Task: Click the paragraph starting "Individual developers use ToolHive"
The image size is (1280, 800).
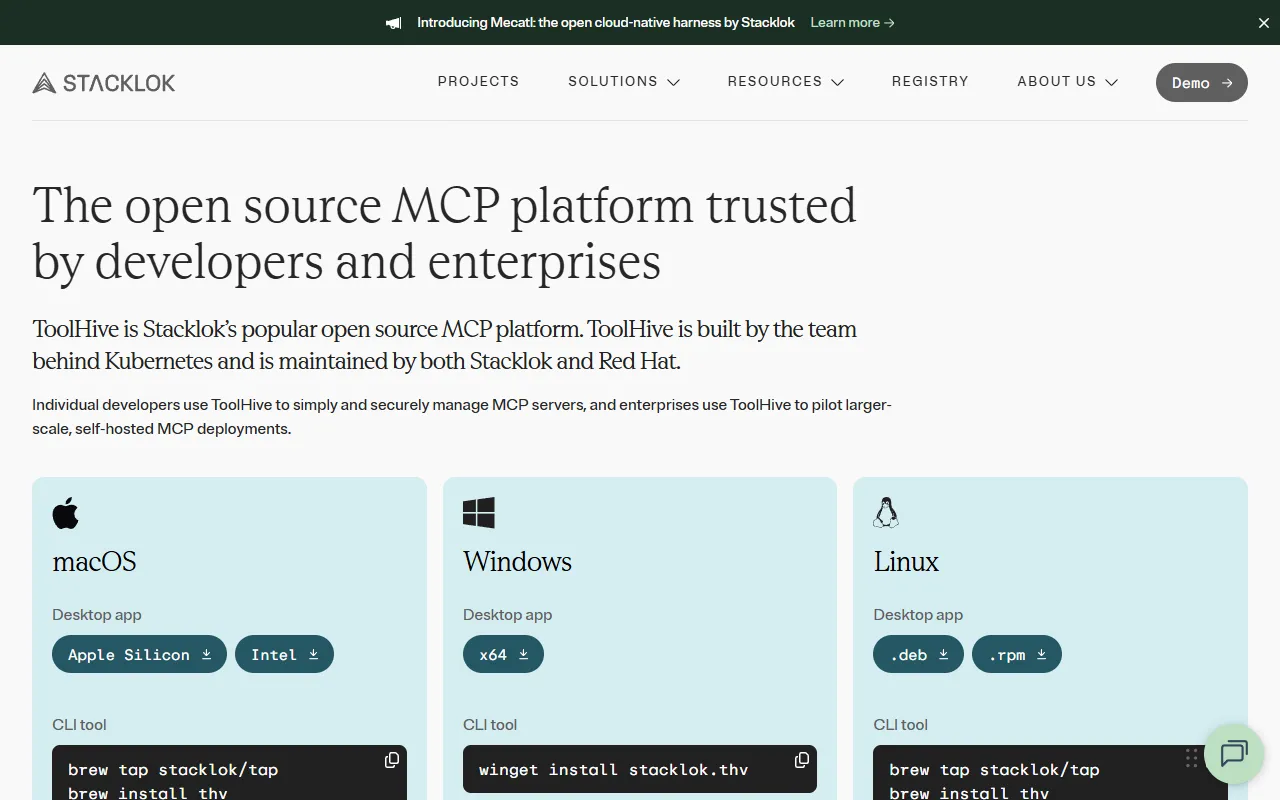Action: click(x=462, y=417)
